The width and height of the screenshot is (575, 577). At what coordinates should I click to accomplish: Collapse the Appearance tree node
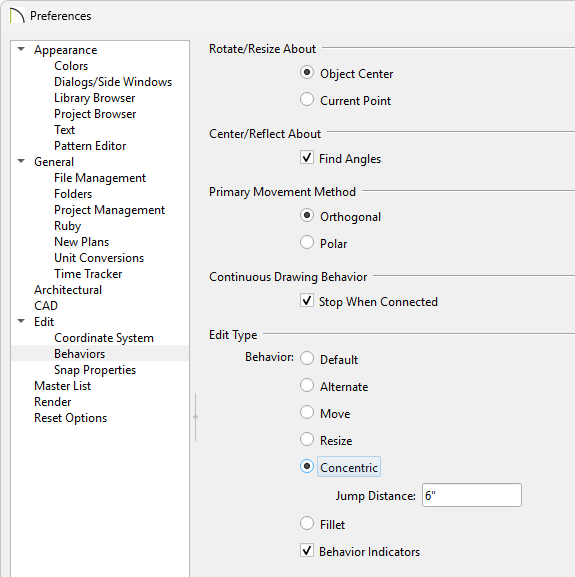click(x=21, y=49)
